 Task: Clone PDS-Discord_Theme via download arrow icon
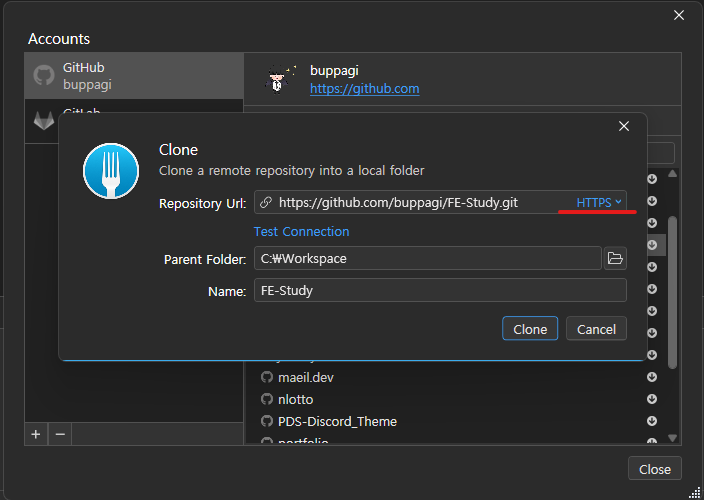(x=652, y=421)
